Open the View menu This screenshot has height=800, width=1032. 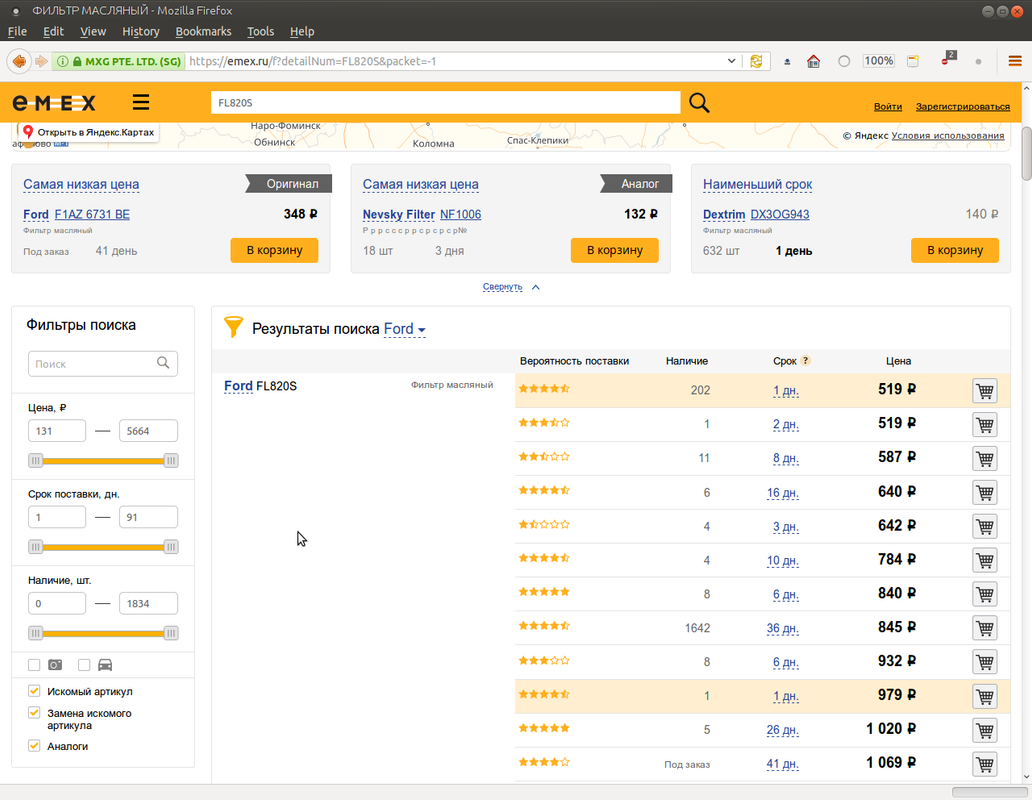[93, 32]
